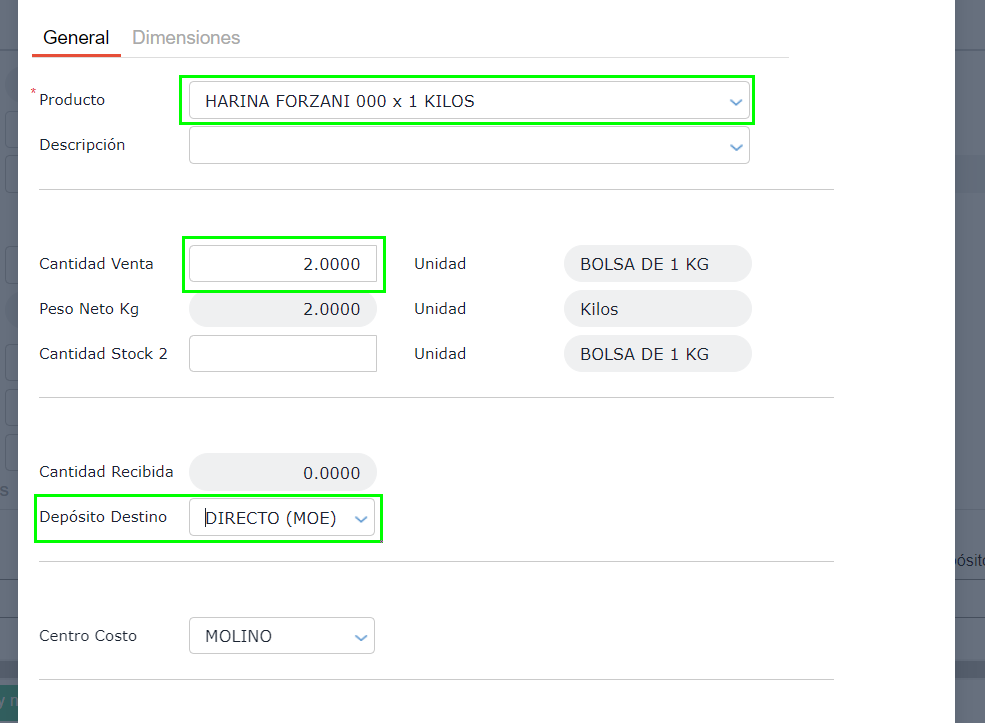
Task: Open the Centro Costo dropdown arrow
Action: [x=360, y=637]
